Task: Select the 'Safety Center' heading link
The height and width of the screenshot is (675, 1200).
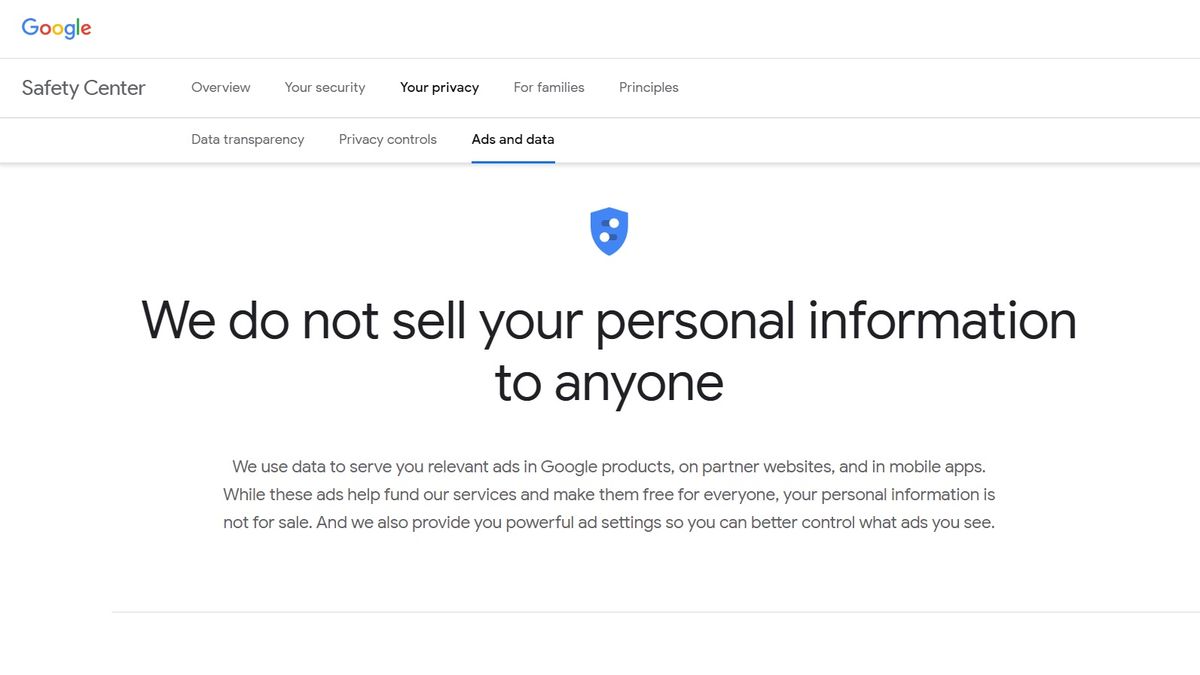Action: point(82,88)
